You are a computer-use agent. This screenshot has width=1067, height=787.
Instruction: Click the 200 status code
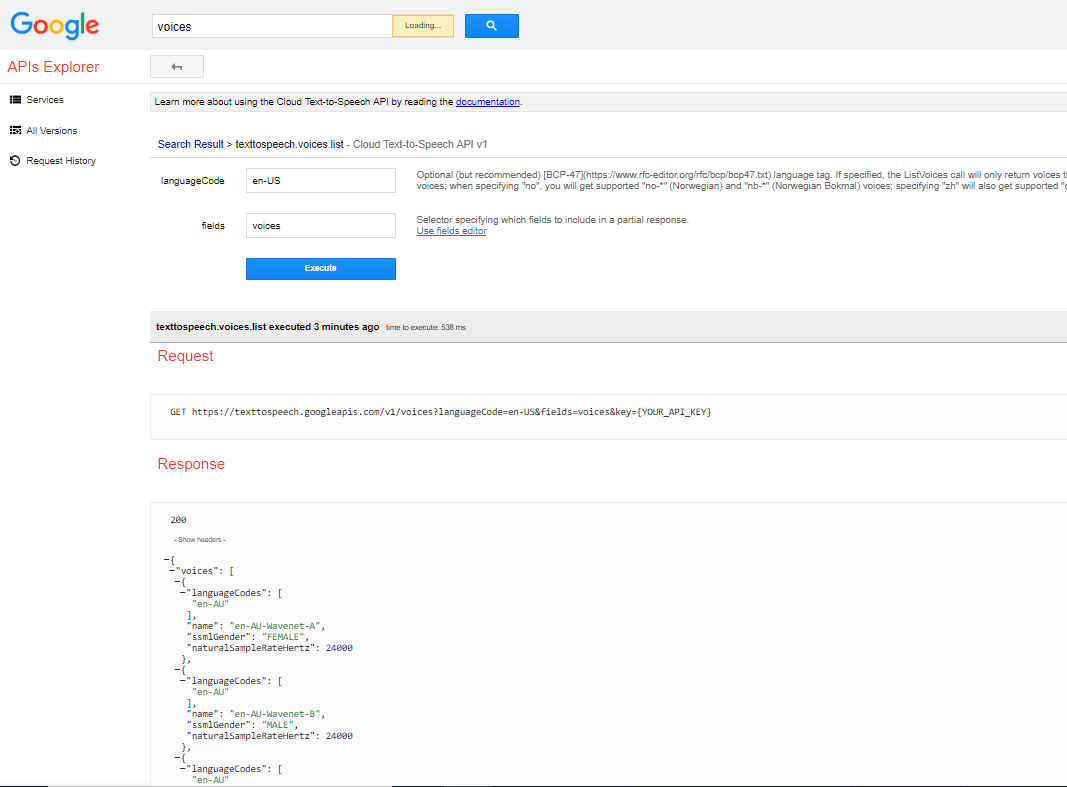click(178, 520)
